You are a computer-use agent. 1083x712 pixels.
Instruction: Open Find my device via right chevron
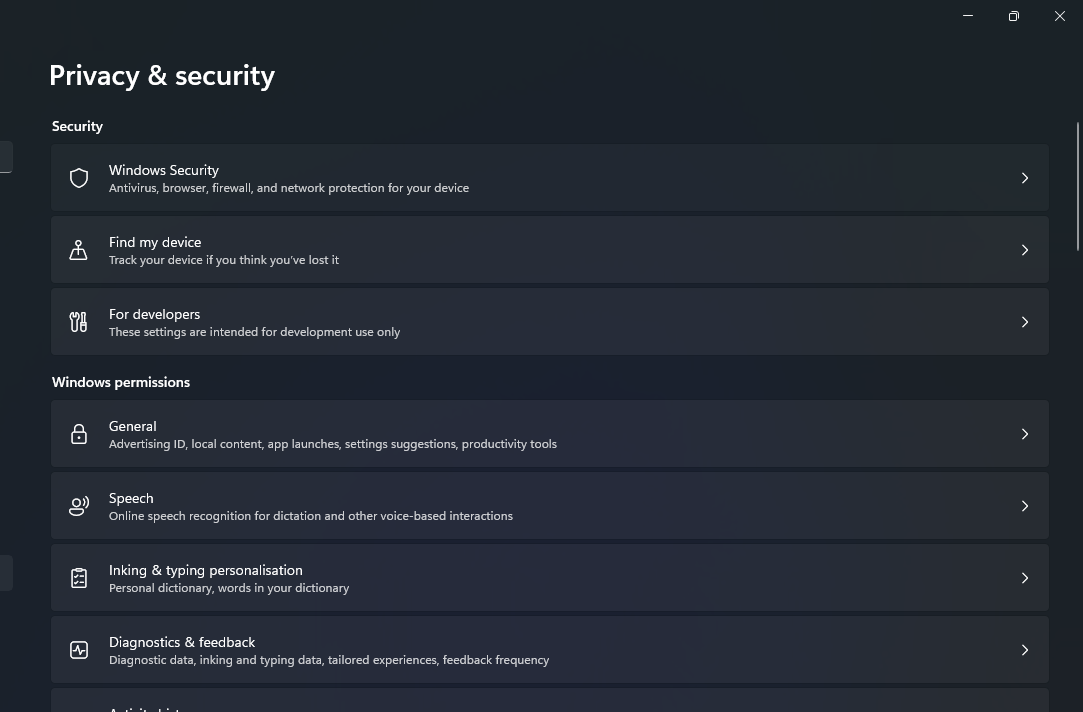1025,250
